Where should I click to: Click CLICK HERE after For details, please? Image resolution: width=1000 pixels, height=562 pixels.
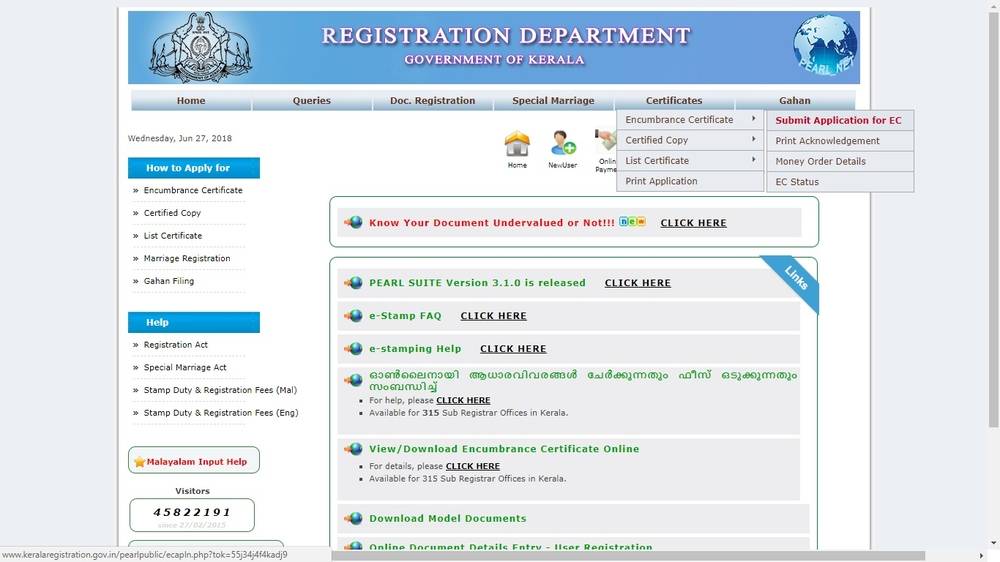click(473, 466)
